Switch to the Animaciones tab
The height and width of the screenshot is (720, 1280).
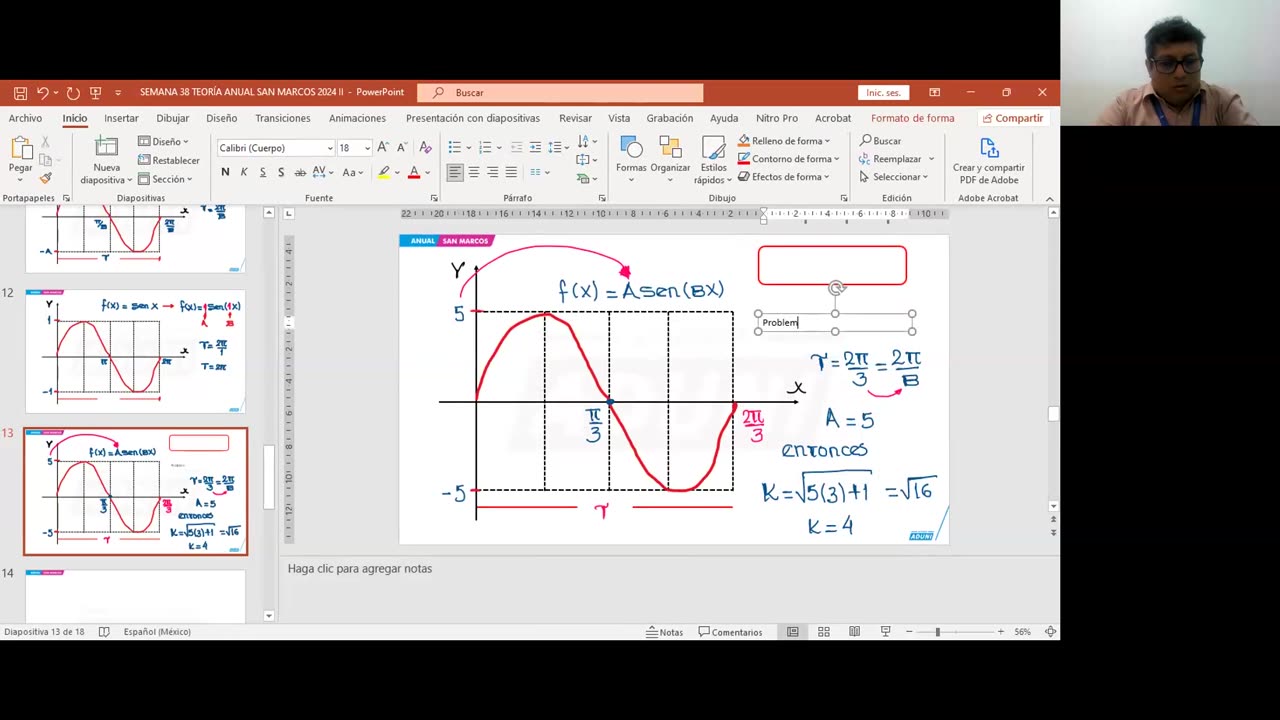click(x=357, y=118)
